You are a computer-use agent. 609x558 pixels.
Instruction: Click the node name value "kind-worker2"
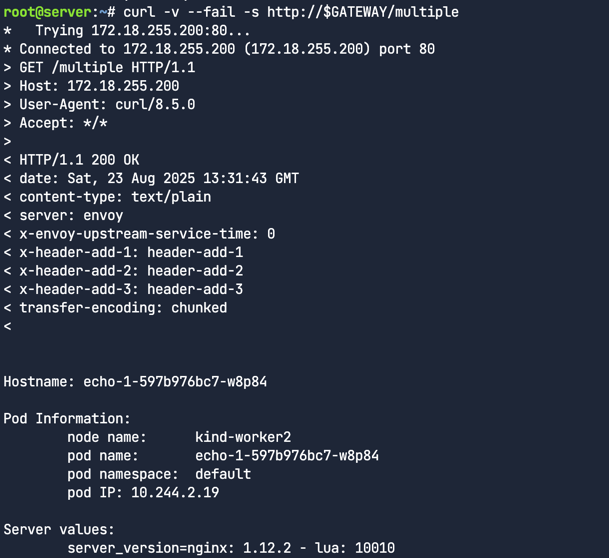coord(243,437)
